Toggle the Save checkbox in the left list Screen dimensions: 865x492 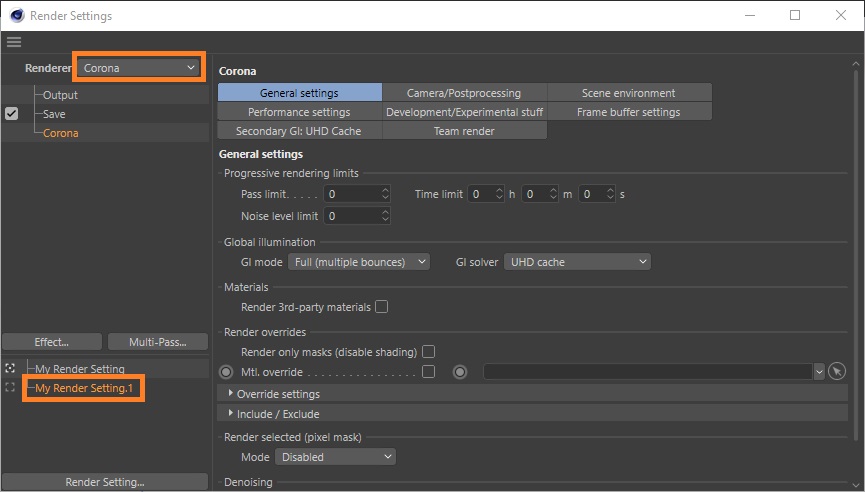pos(12,114)
